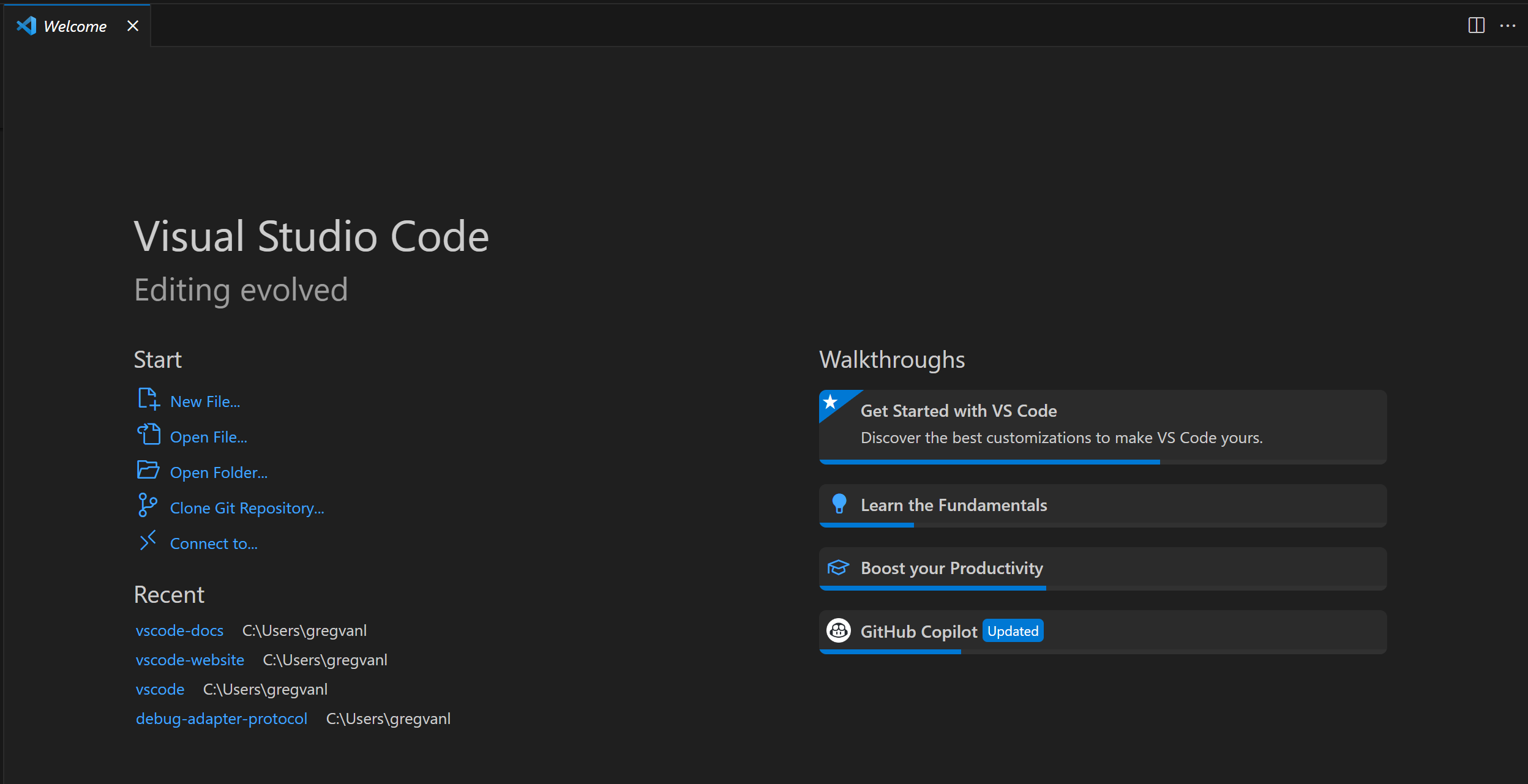Click the New File icon
This screenshot has width=1528, height=784.
point(148,399)
